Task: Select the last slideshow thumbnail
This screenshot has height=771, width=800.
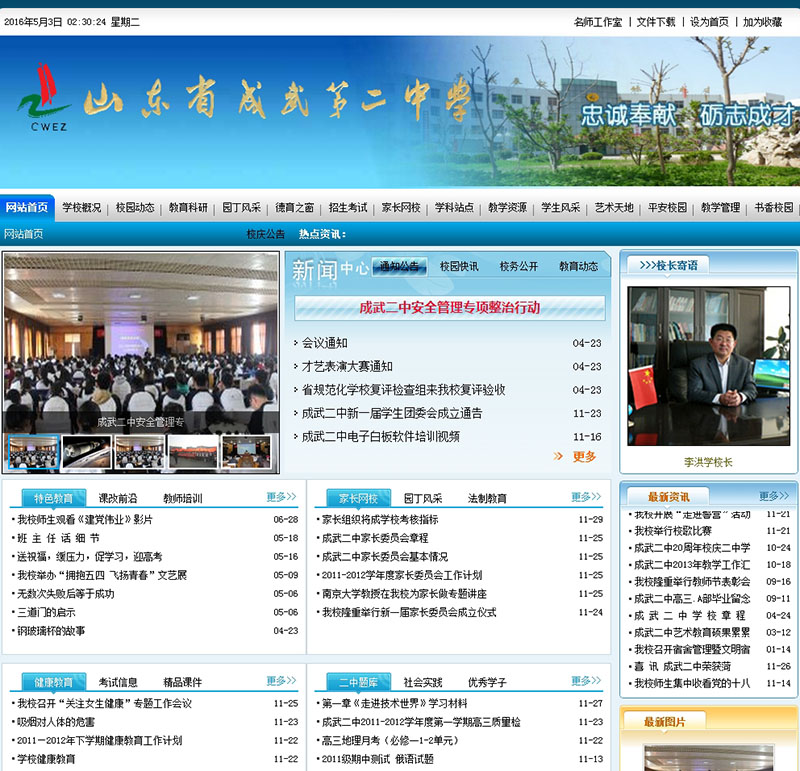Action: tap(246, 452)
